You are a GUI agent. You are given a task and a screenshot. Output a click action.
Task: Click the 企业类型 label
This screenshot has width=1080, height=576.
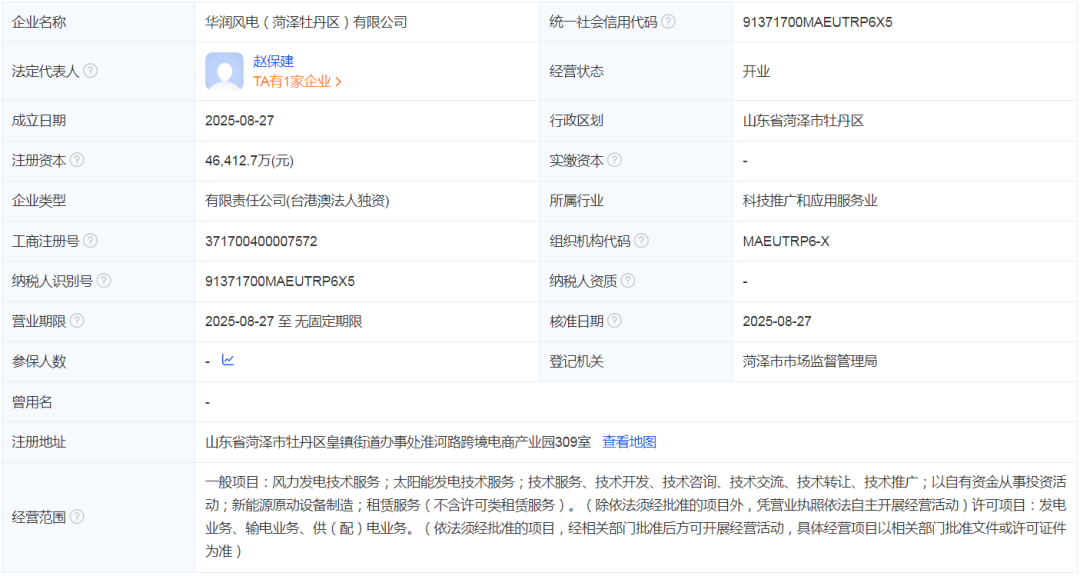coord(39,200)
